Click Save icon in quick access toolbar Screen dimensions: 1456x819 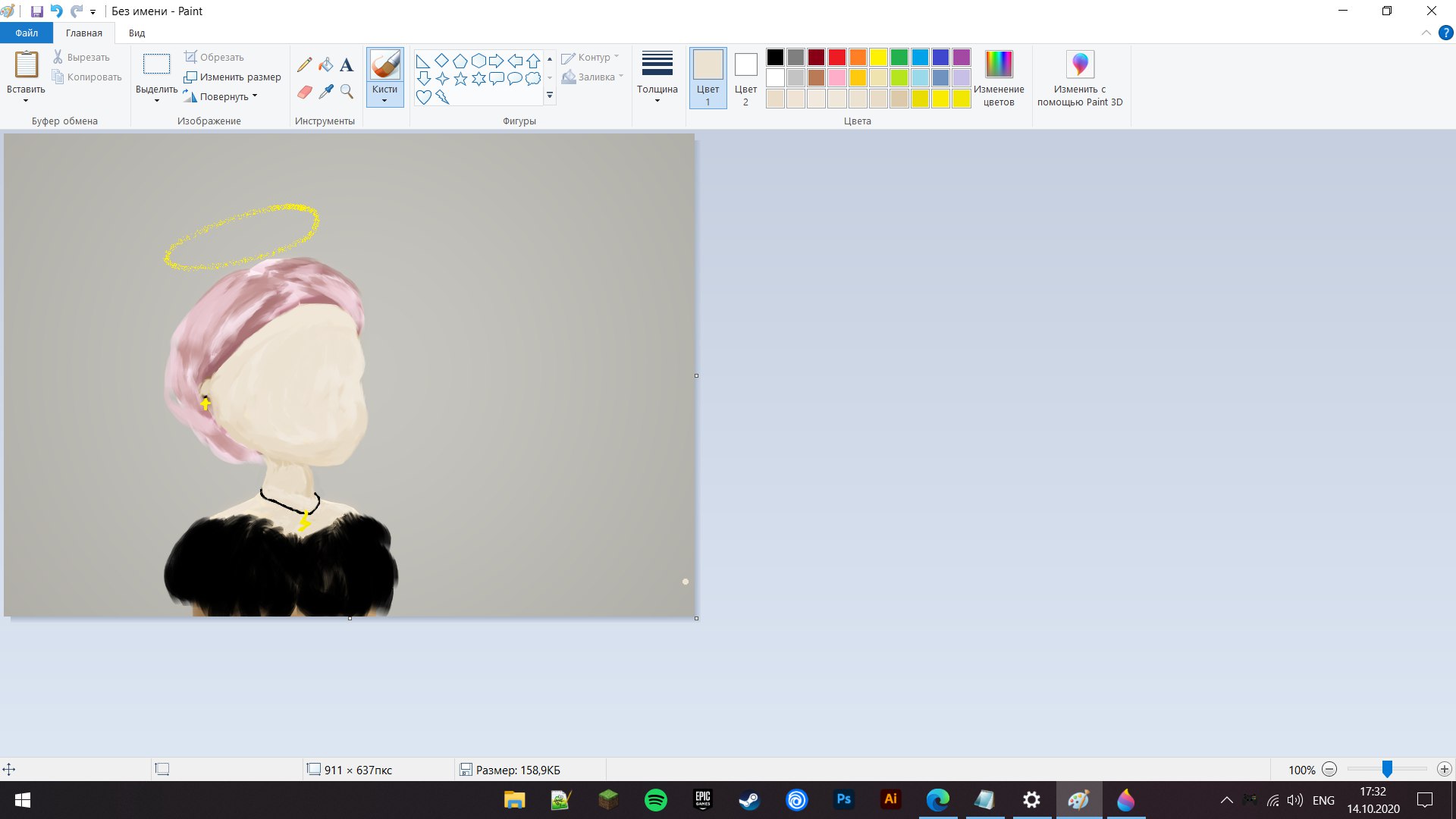coord(36,11)
